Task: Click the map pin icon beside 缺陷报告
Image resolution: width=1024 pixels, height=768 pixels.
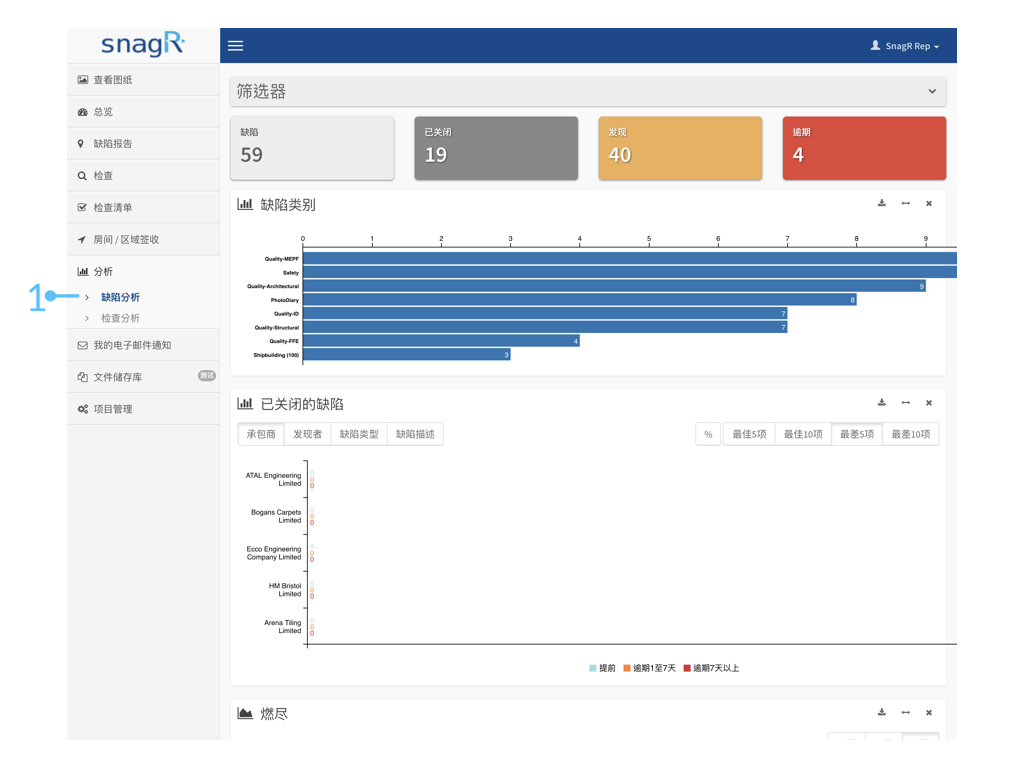Action: 81,144
